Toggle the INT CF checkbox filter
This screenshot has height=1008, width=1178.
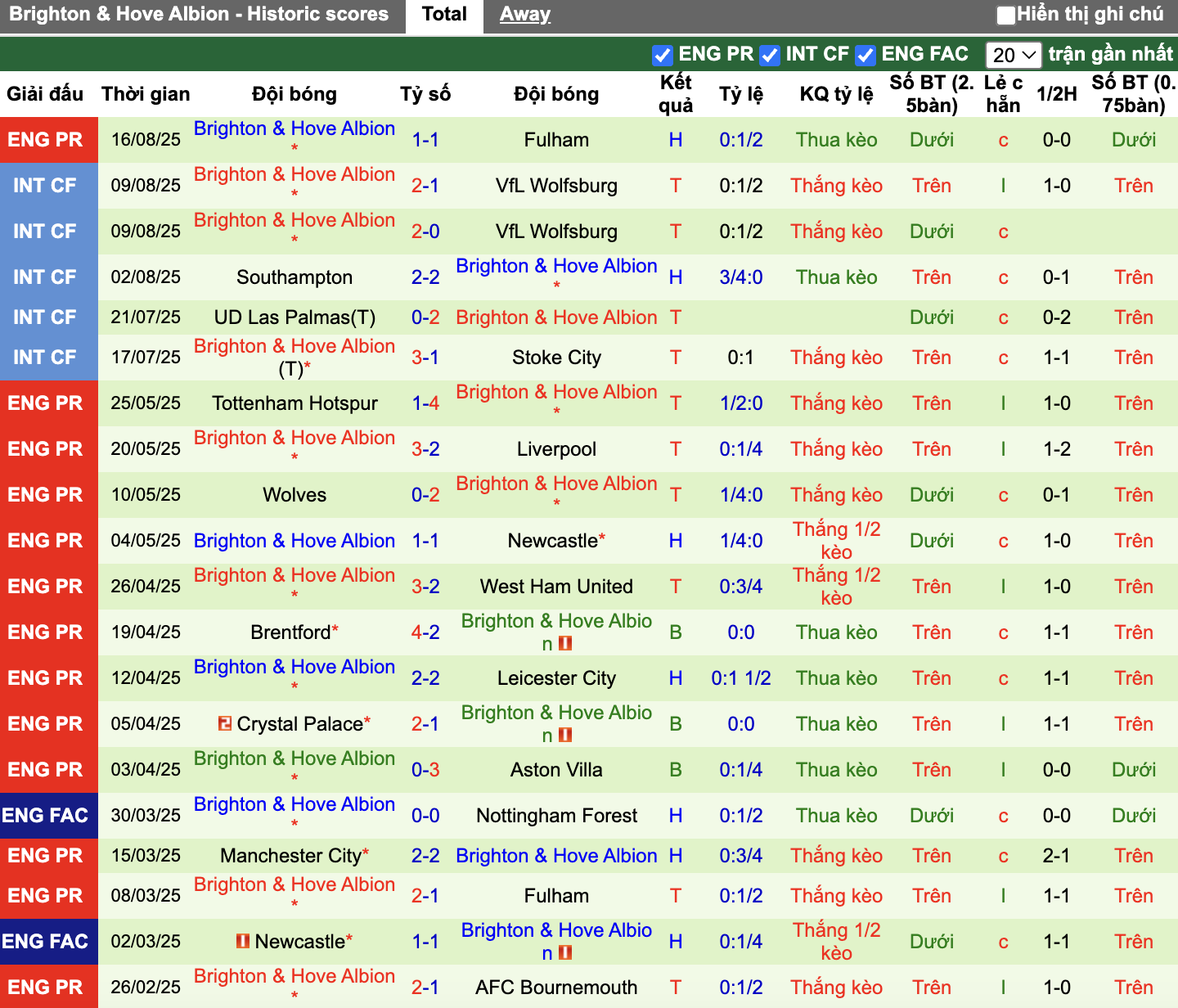(769, 56)
